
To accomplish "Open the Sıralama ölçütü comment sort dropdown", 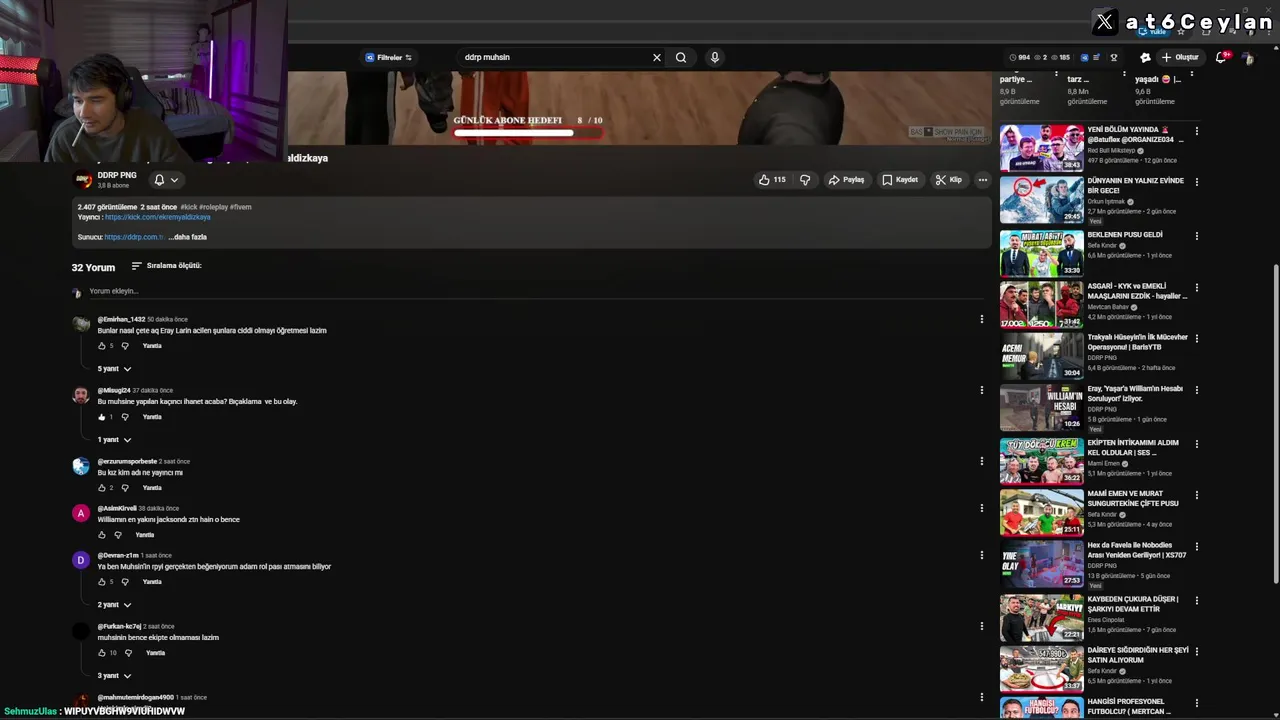I will tap(166, 266).
